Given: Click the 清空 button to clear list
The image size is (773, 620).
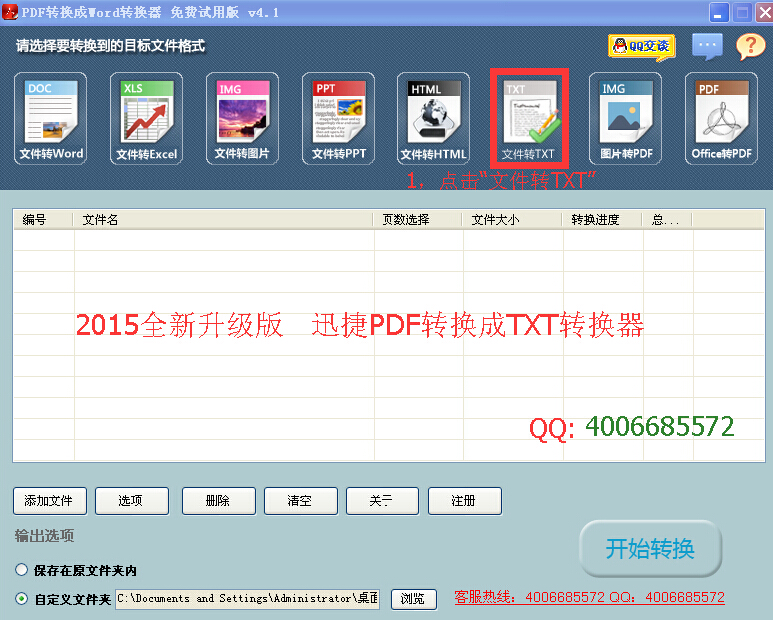Looking at the screenshot, I should pyautogui.click(x=301, y=501).
